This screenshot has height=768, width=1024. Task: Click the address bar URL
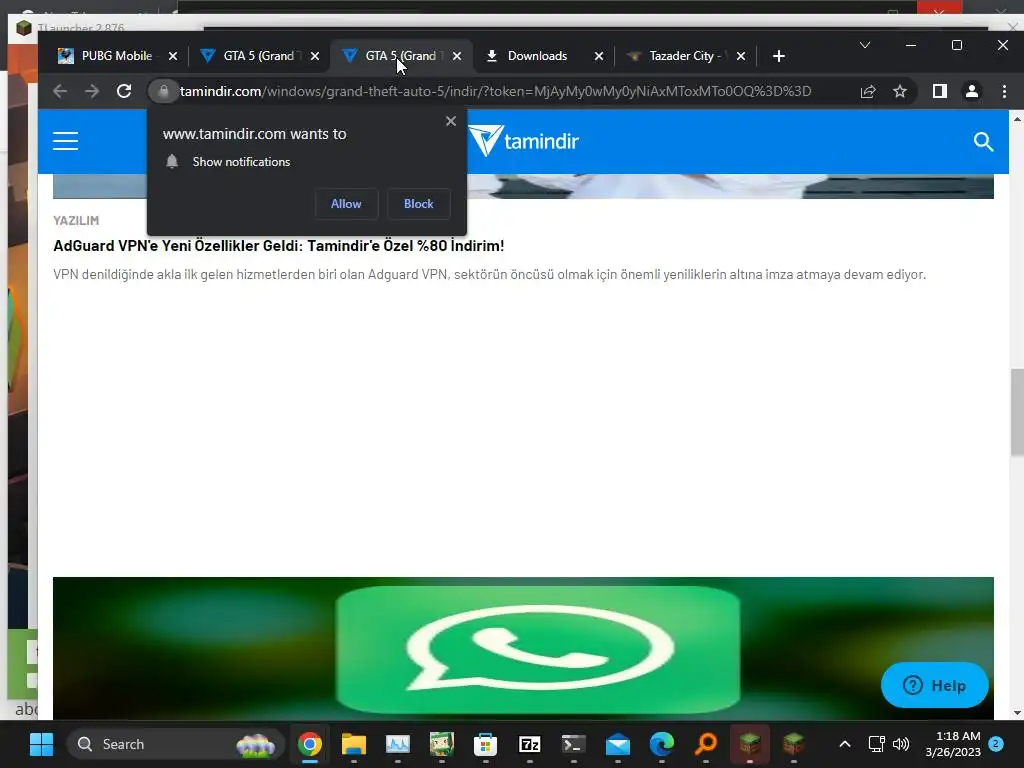point(495,91)
